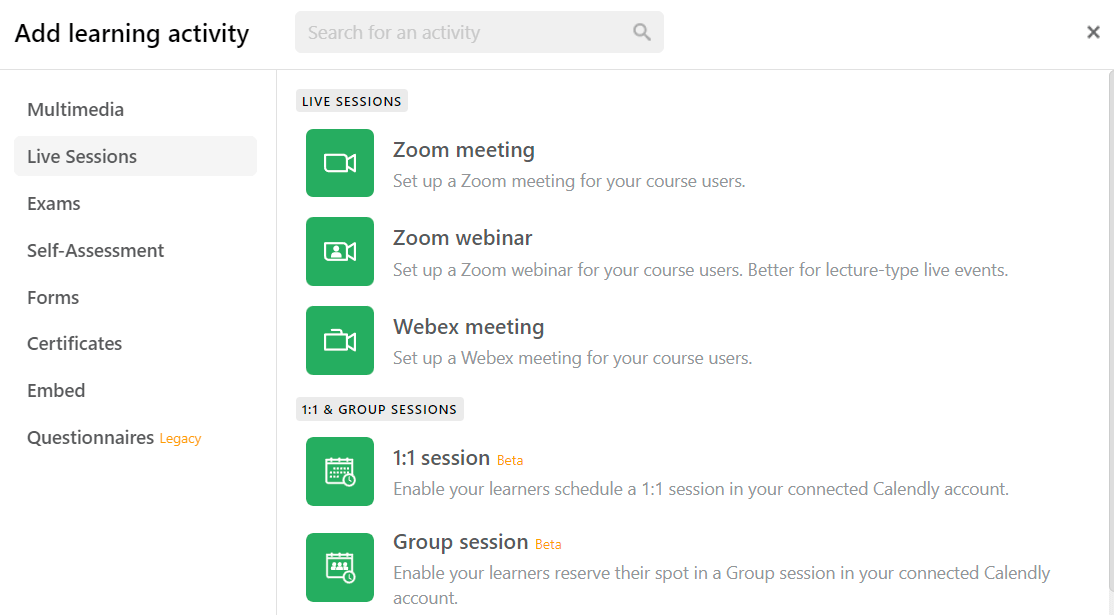This screenshot has width=1114, height=615.
Task: Pick the Group session title
Action: [460, 542]
